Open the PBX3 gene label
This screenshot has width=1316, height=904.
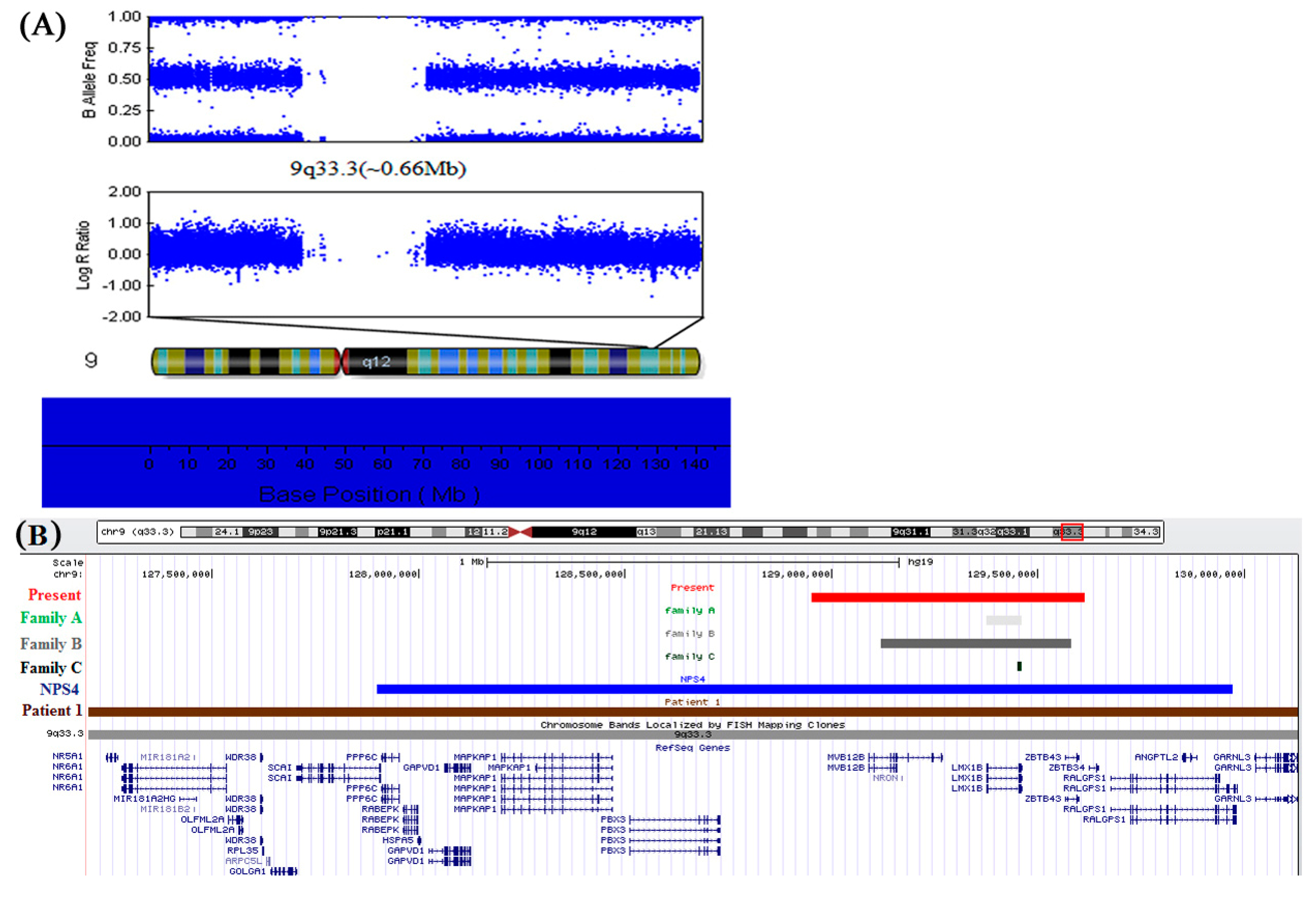[x=613, y=820]
